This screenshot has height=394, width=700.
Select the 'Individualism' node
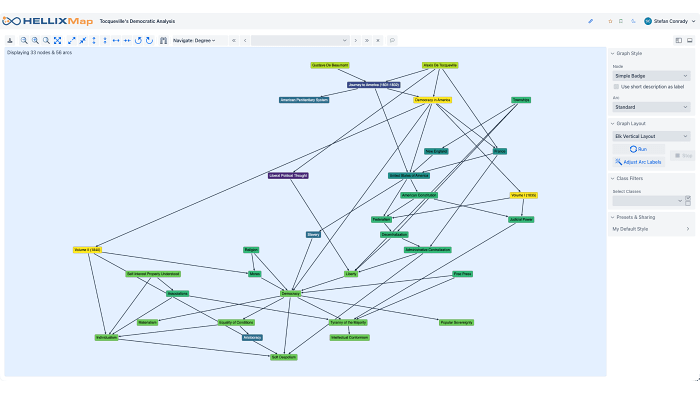point(106,337)
